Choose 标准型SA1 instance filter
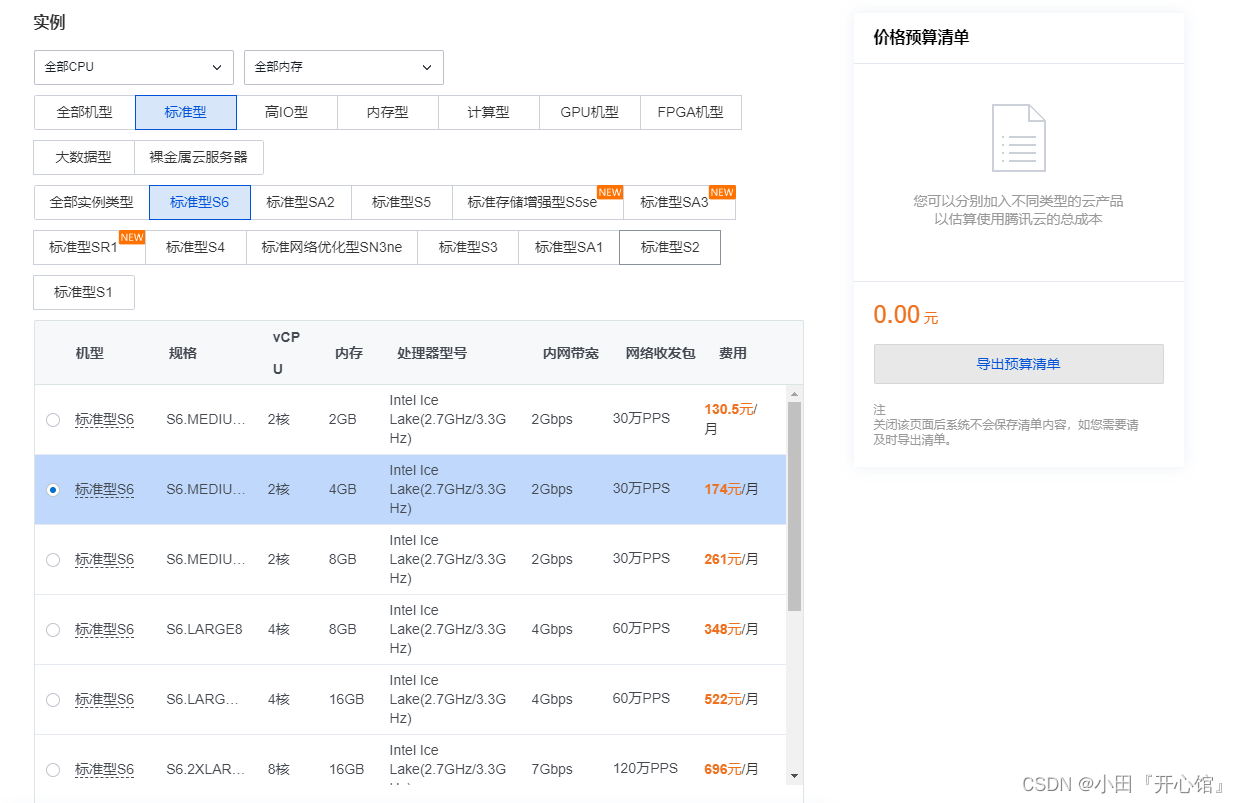This screenshot has height=803, width=1237. (x=569, y=247)
